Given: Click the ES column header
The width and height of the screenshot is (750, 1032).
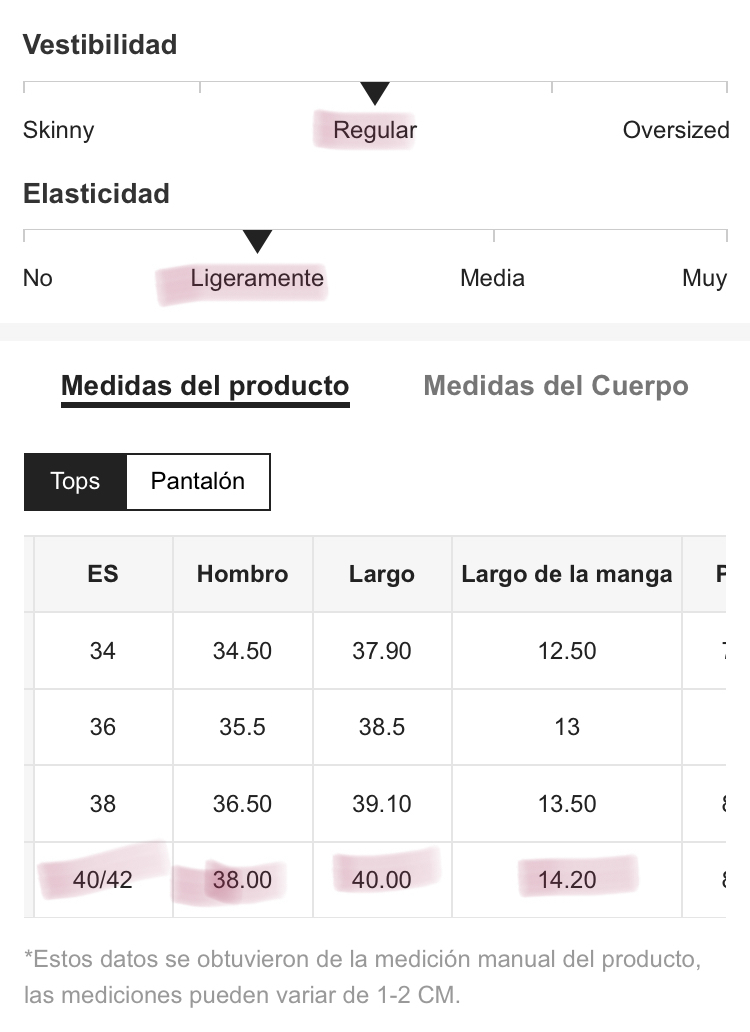Looking at the screenshot, I should (x=103, y=574).
